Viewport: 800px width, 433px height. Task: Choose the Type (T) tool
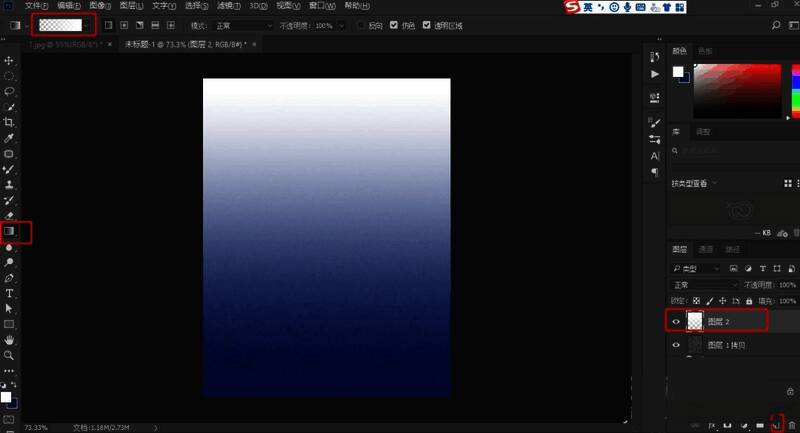point(9,294)
